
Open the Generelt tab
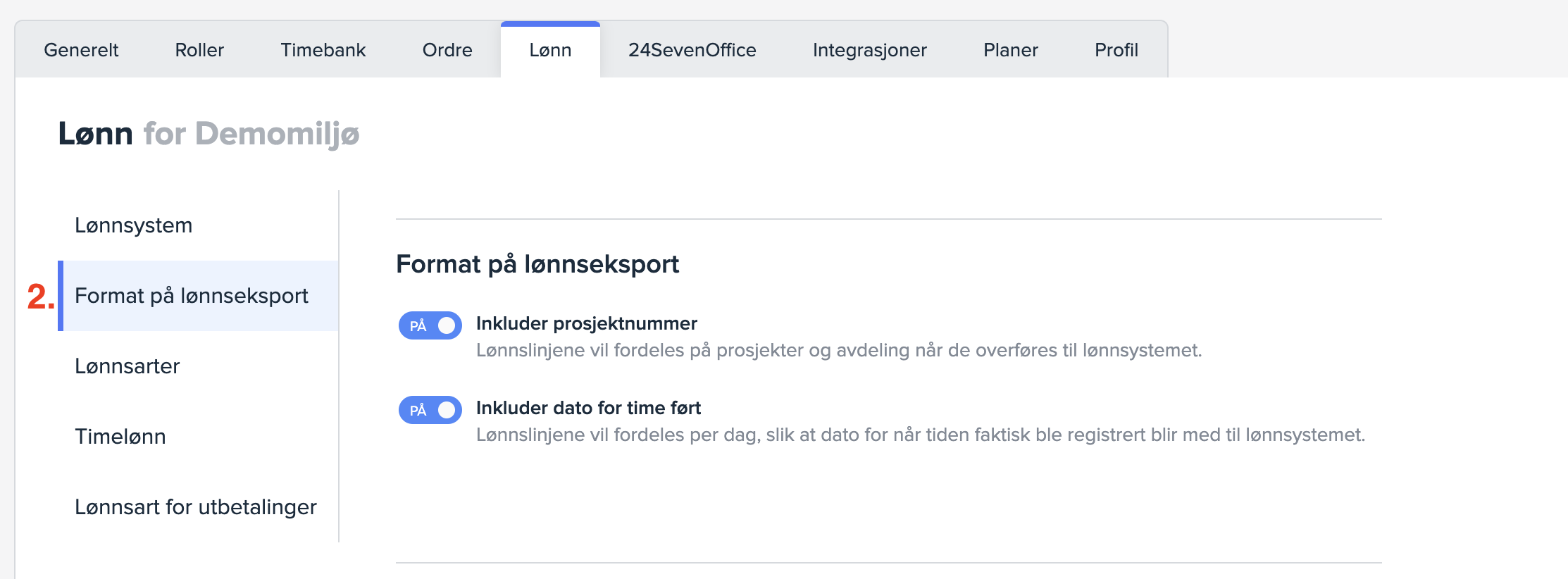(81, 50)
